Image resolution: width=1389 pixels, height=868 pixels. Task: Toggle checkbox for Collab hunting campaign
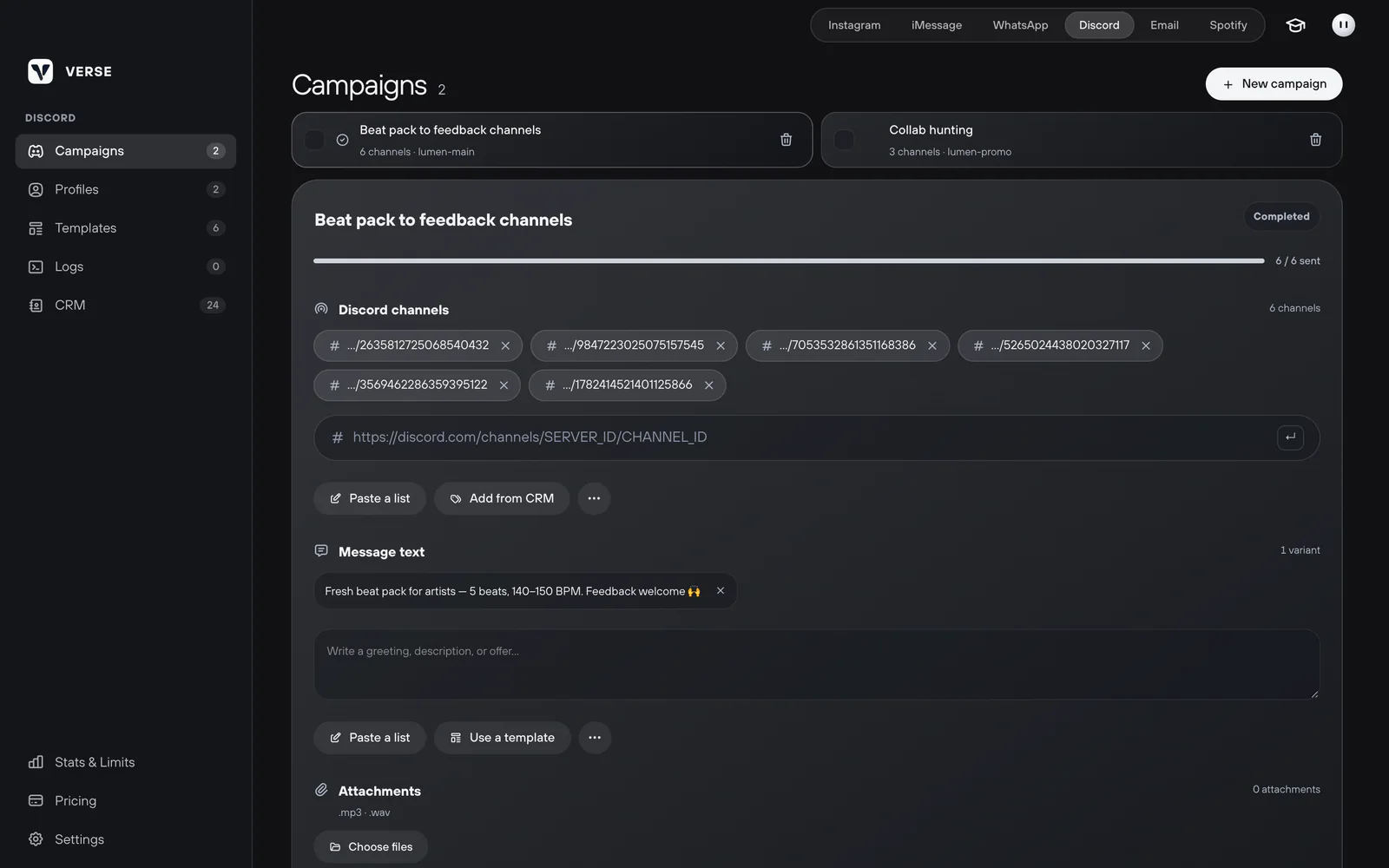[x=844, y=140]
